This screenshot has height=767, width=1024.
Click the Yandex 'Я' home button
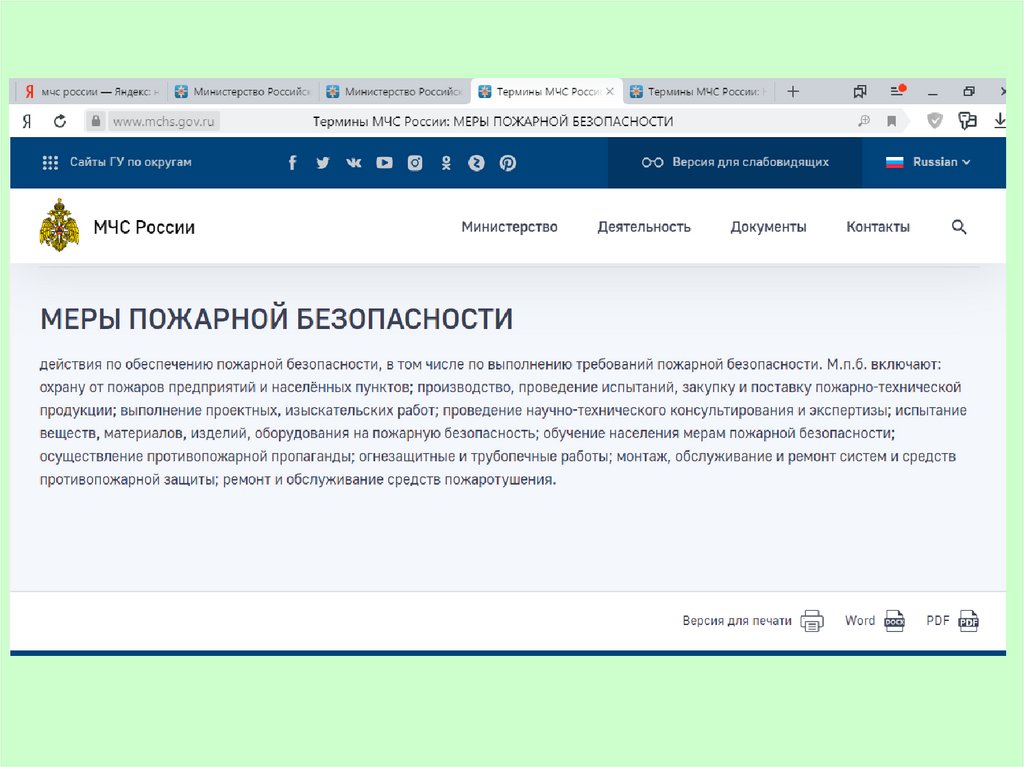point(27,121)
